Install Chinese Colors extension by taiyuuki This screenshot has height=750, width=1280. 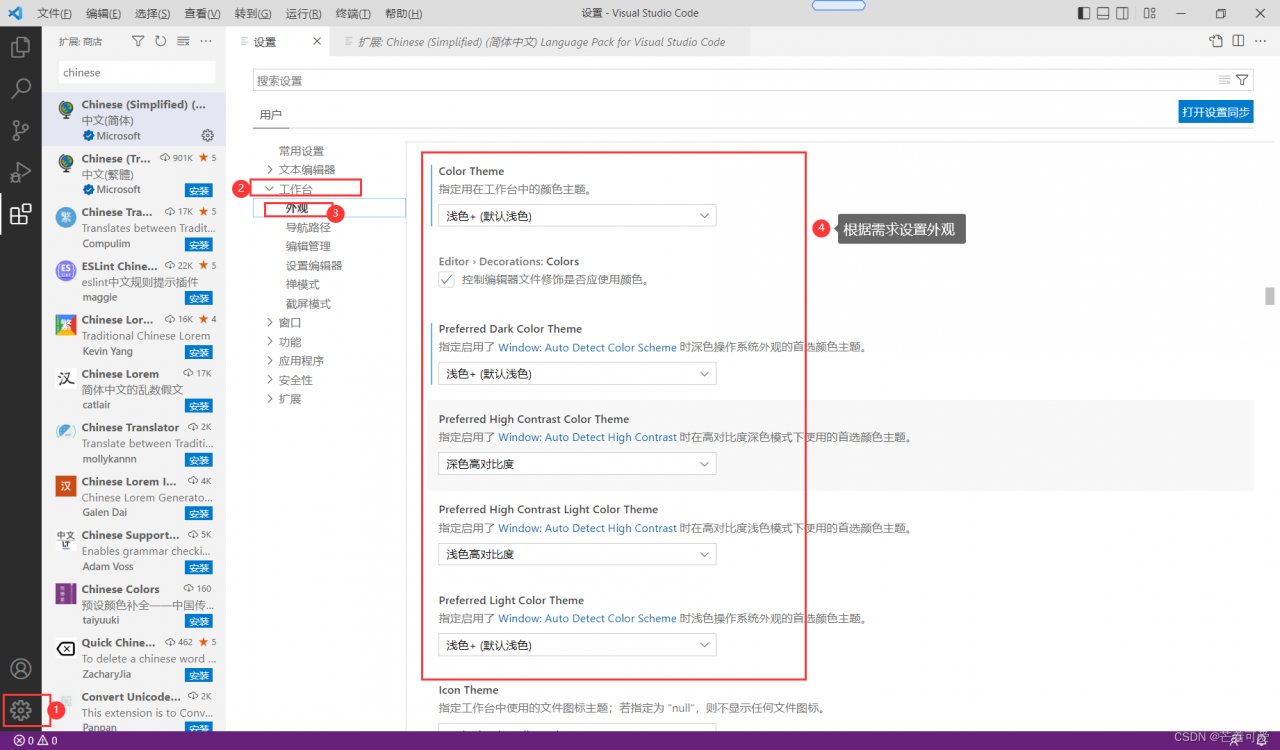coord(198,621)
